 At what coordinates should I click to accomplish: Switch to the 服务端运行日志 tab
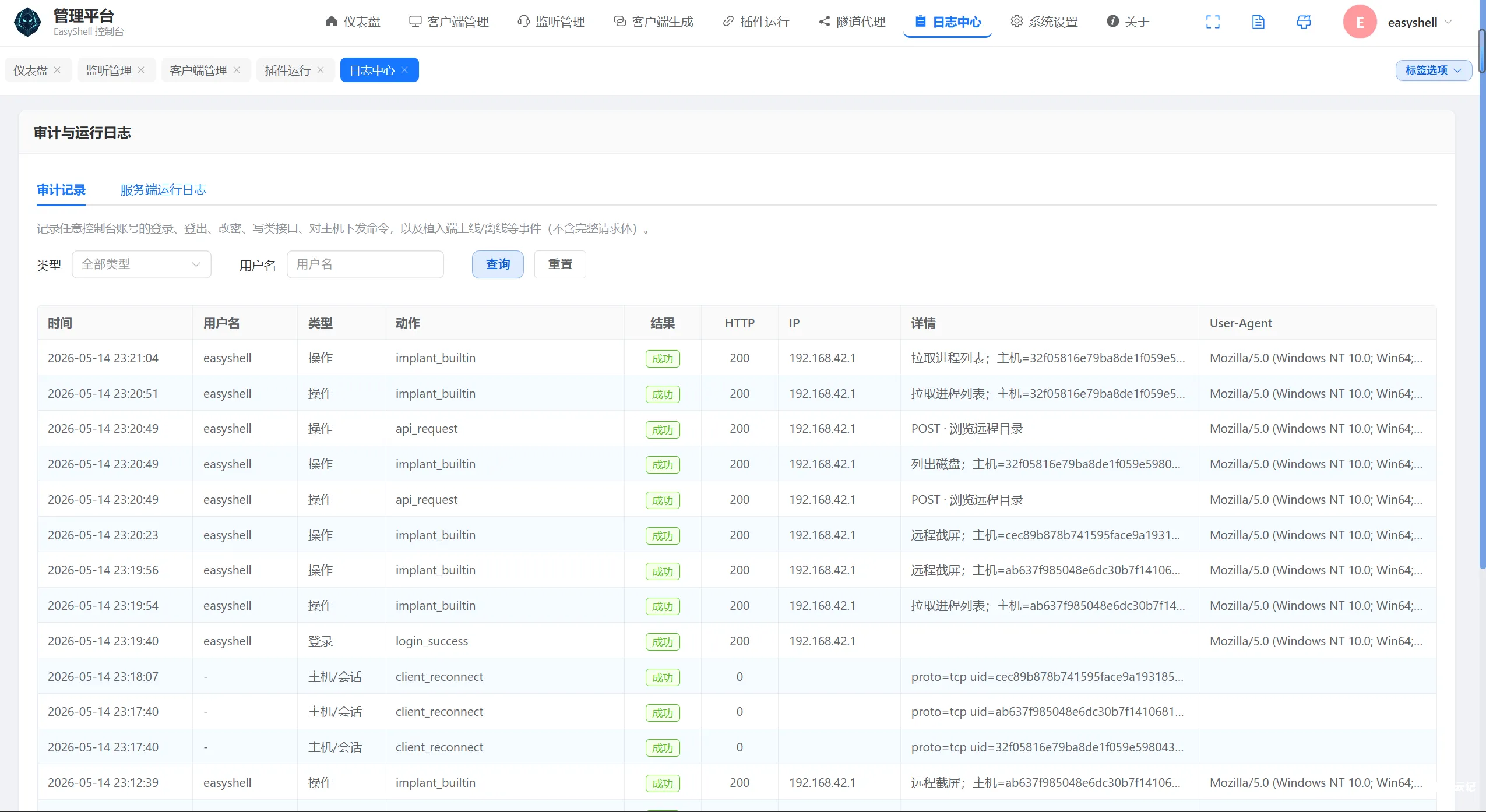tap(163, 190)
